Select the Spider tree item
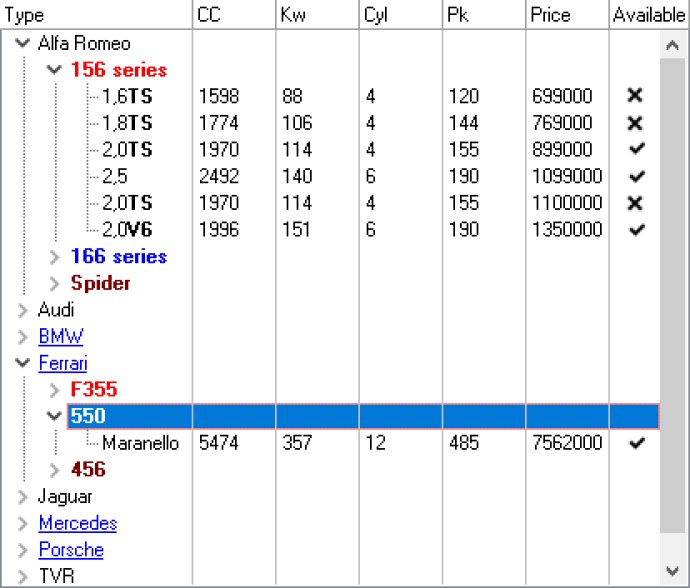Viewport: 690px width, 588px height. point(100,283)
